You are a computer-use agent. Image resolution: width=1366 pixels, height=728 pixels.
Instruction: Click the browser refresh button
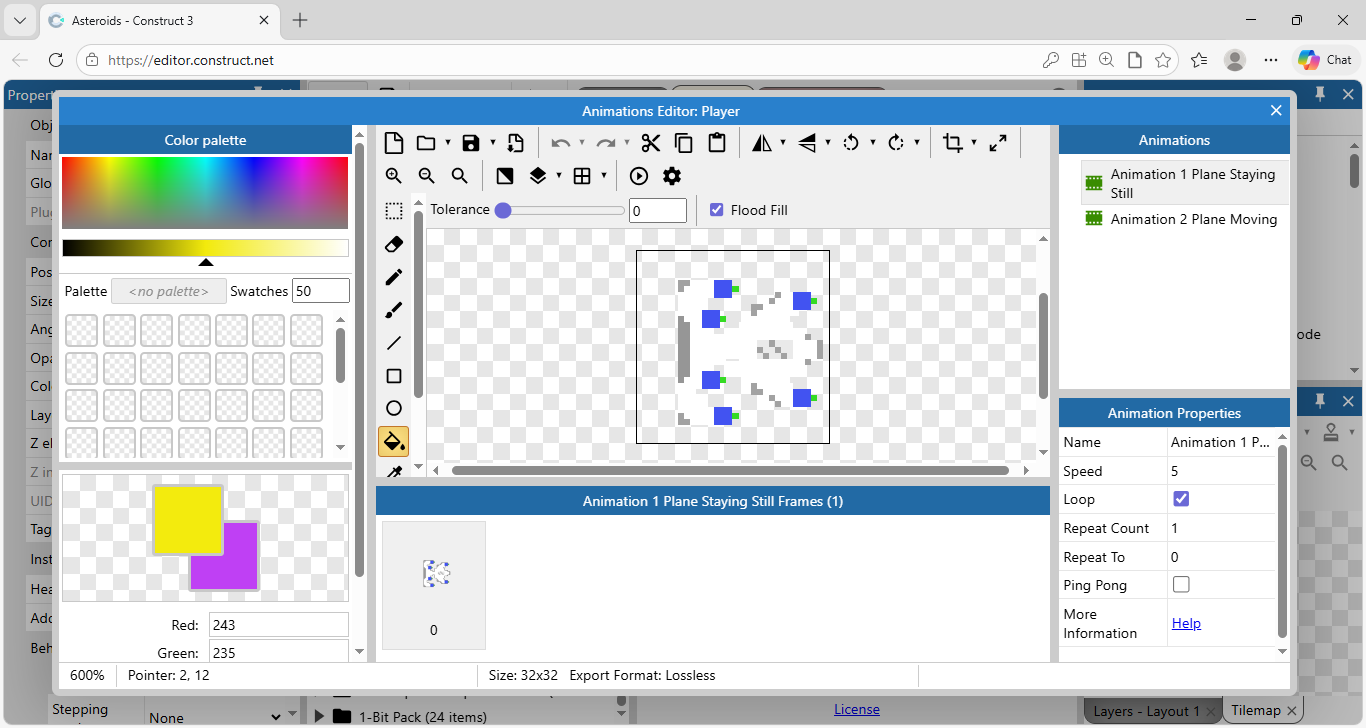56,60
